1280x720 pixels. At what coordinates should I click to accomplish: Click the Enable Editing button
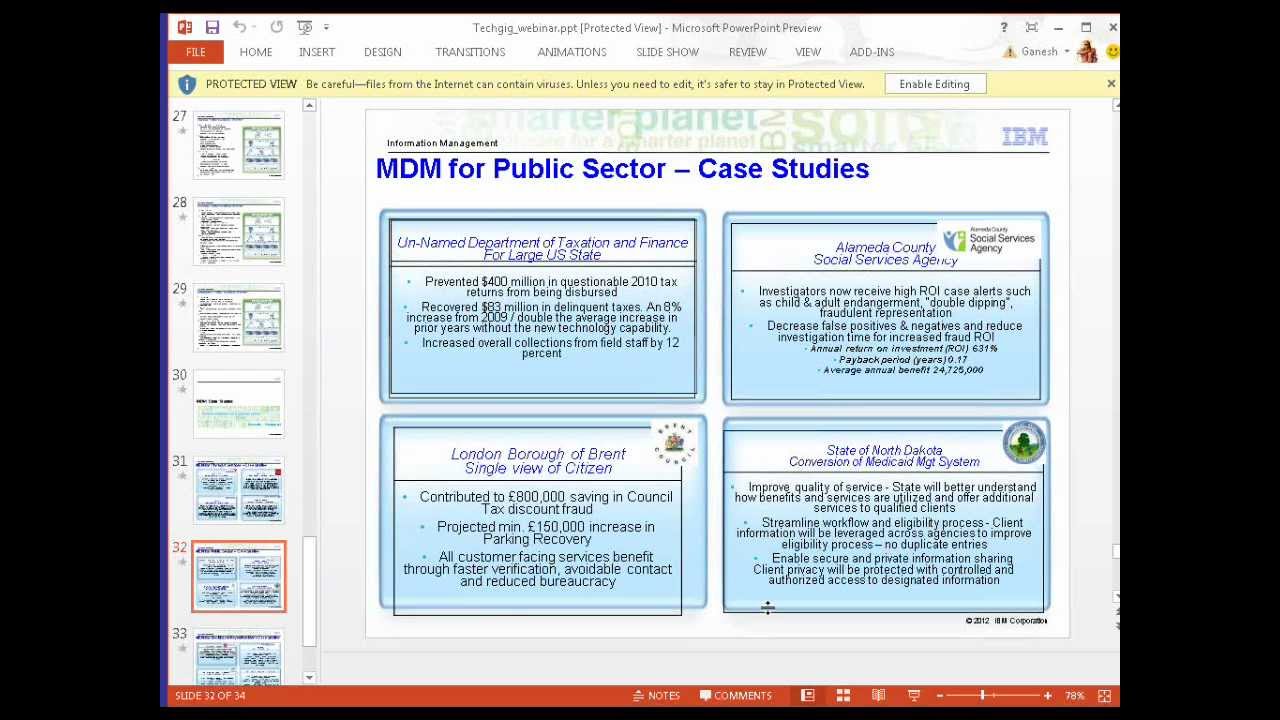(934, 84)
